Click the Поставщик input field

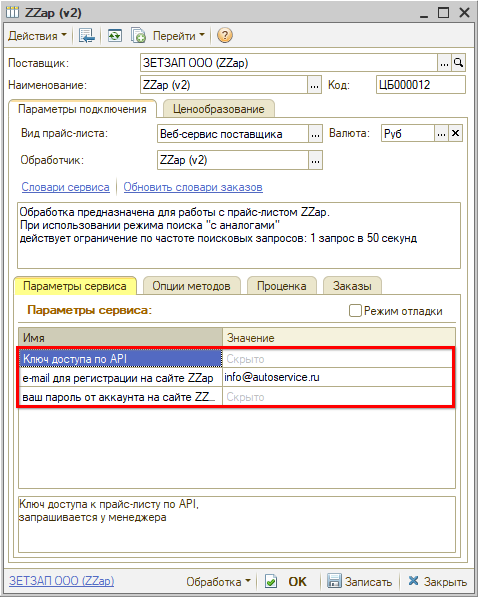coord(289,63)
